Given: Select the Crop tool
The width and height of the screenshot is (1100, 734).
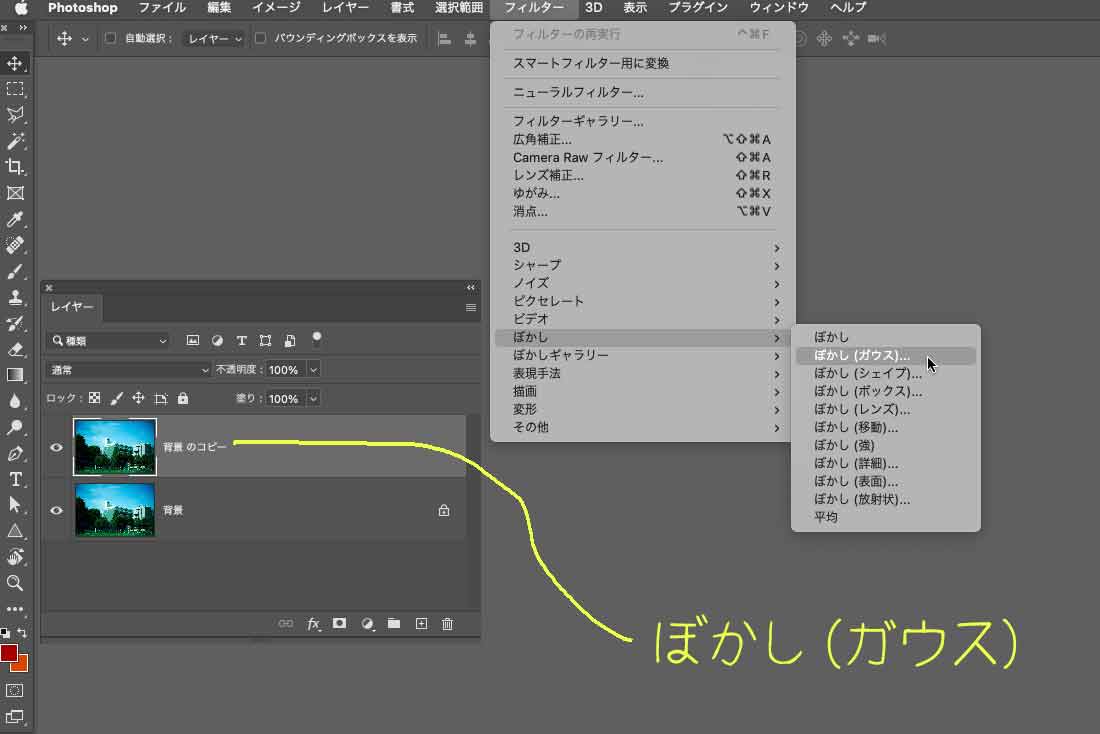Looking at the screenshot, I should [x=15, y=167].
